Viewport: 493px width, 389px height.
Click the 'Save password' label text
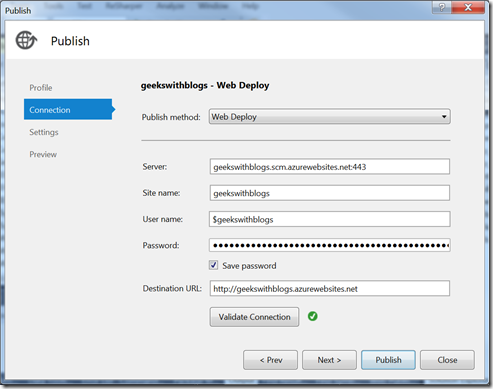[x=249, y=266]
